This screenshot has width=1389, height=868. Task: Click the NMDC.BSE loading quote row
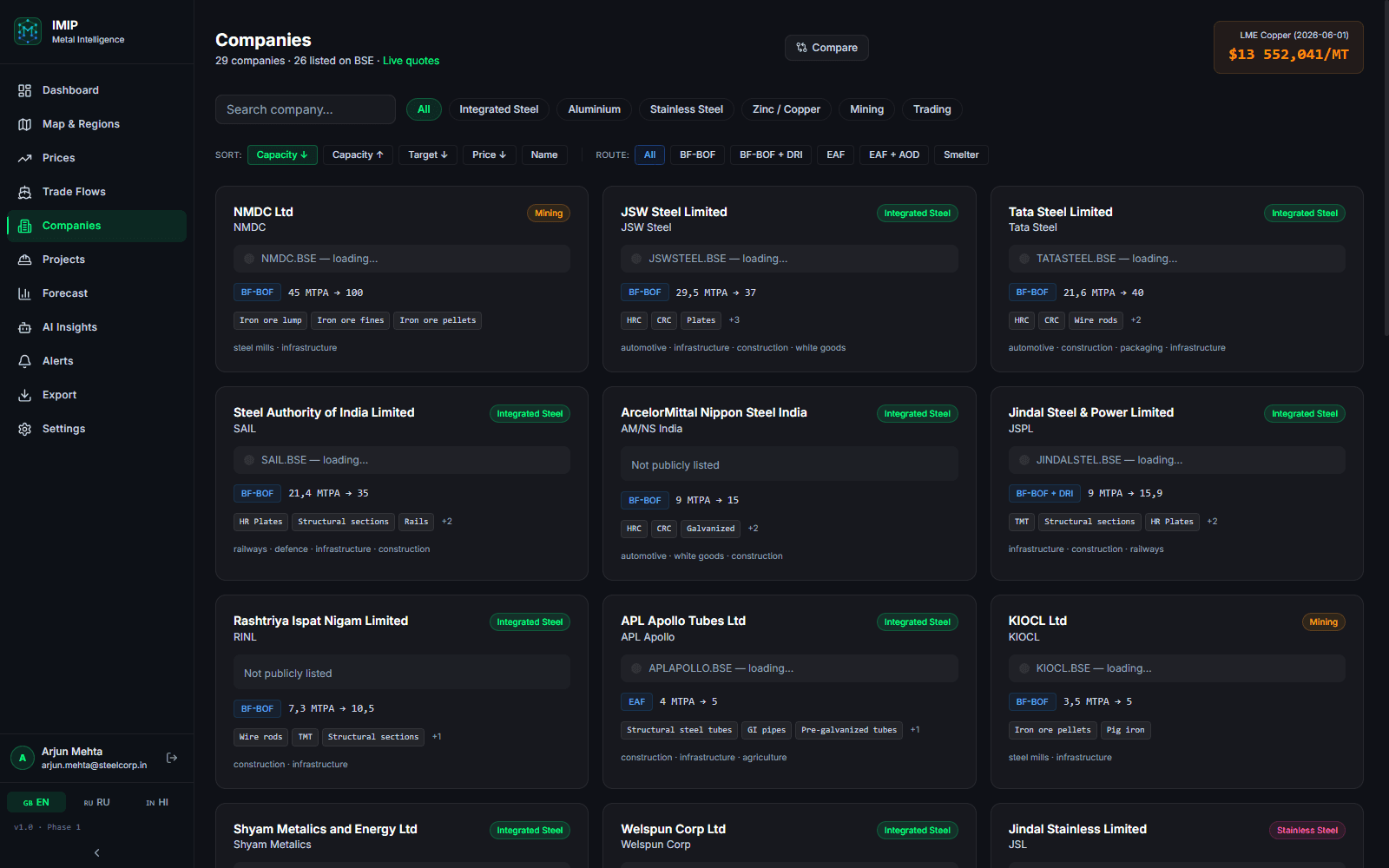[x=402, y=259]
